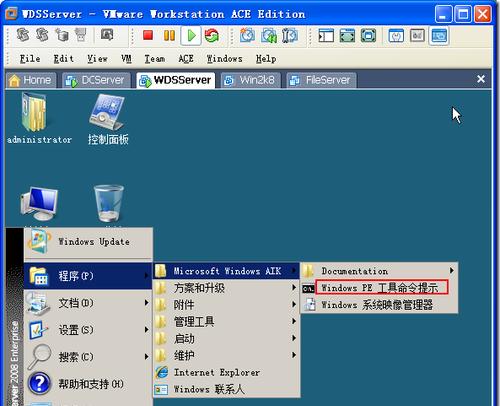Click the orange Suspend pause button

[169, 35]
